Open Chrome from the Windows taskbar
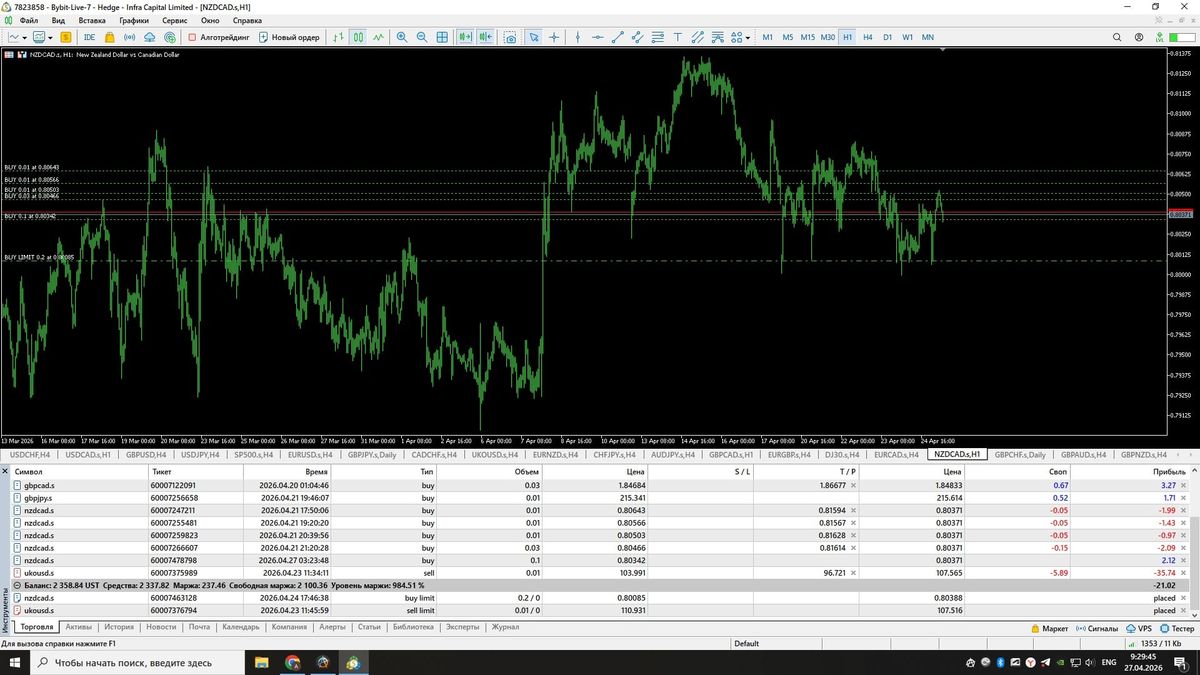The height and width of the screenshot is (675, 1200). (x=292, y=662)
